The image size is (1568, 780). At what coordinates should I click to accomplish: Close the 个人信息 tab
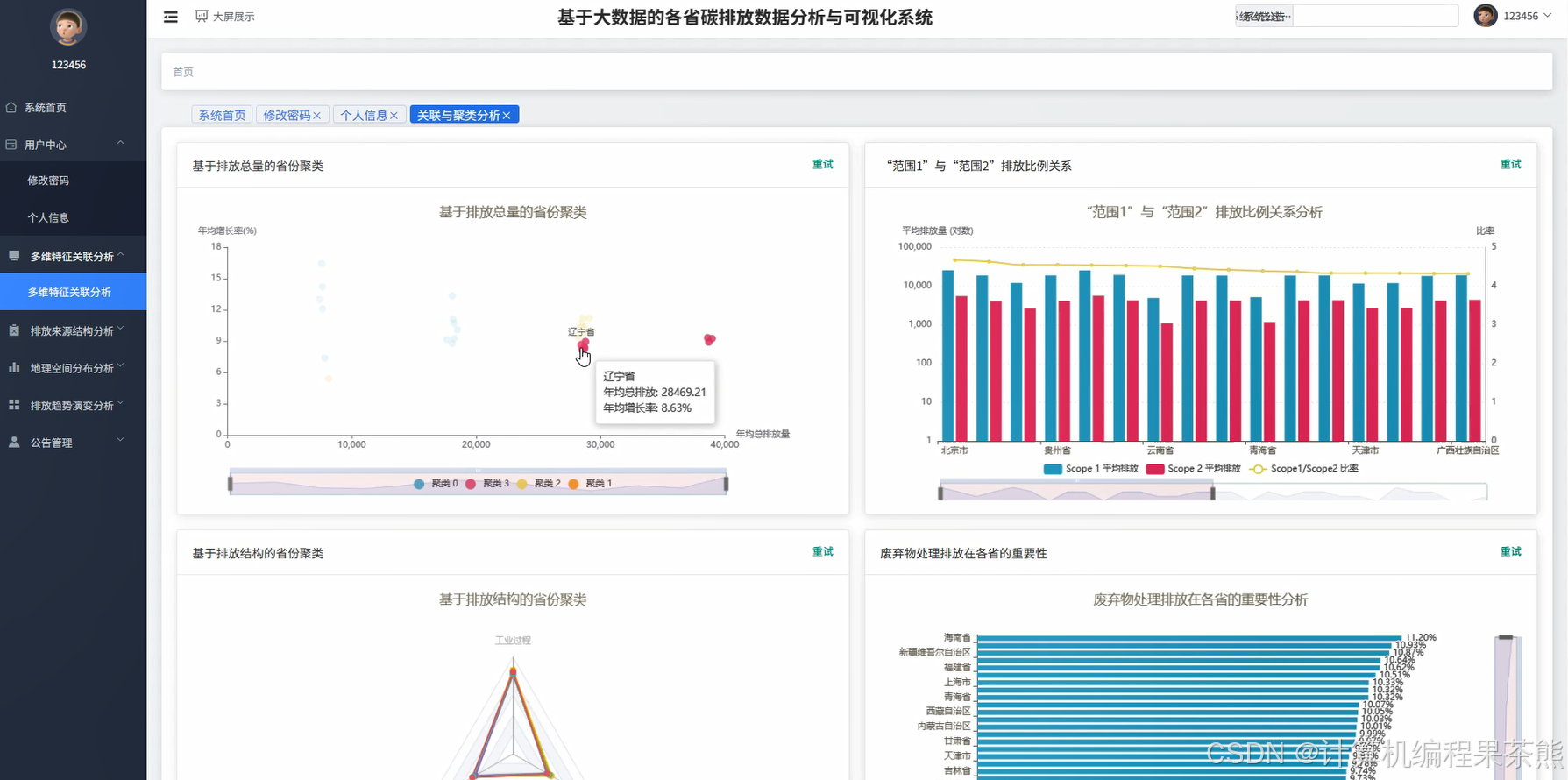click(x=394, y=116)
